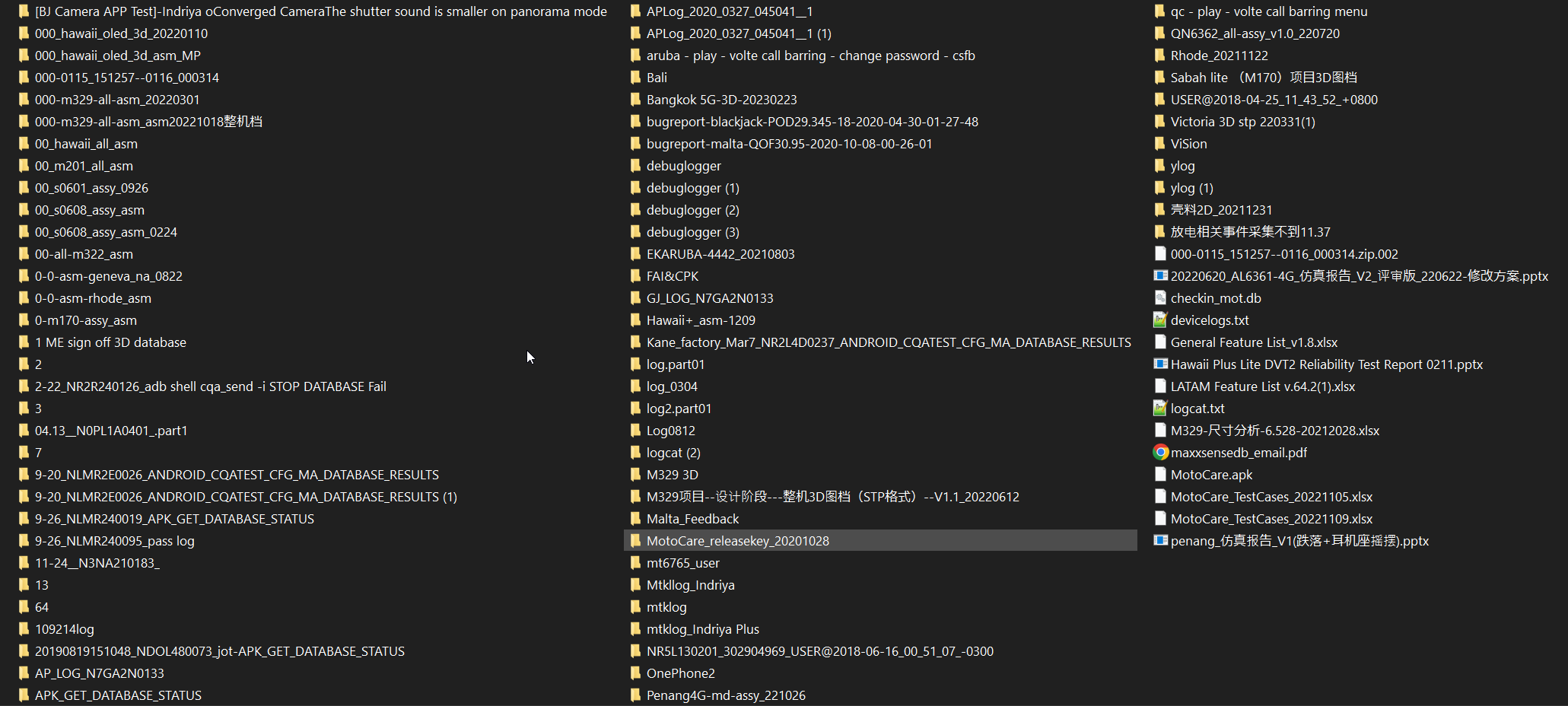Select the 2-22_NR2R240126_adb shell cqa_send folder

(x=211, y=386)
